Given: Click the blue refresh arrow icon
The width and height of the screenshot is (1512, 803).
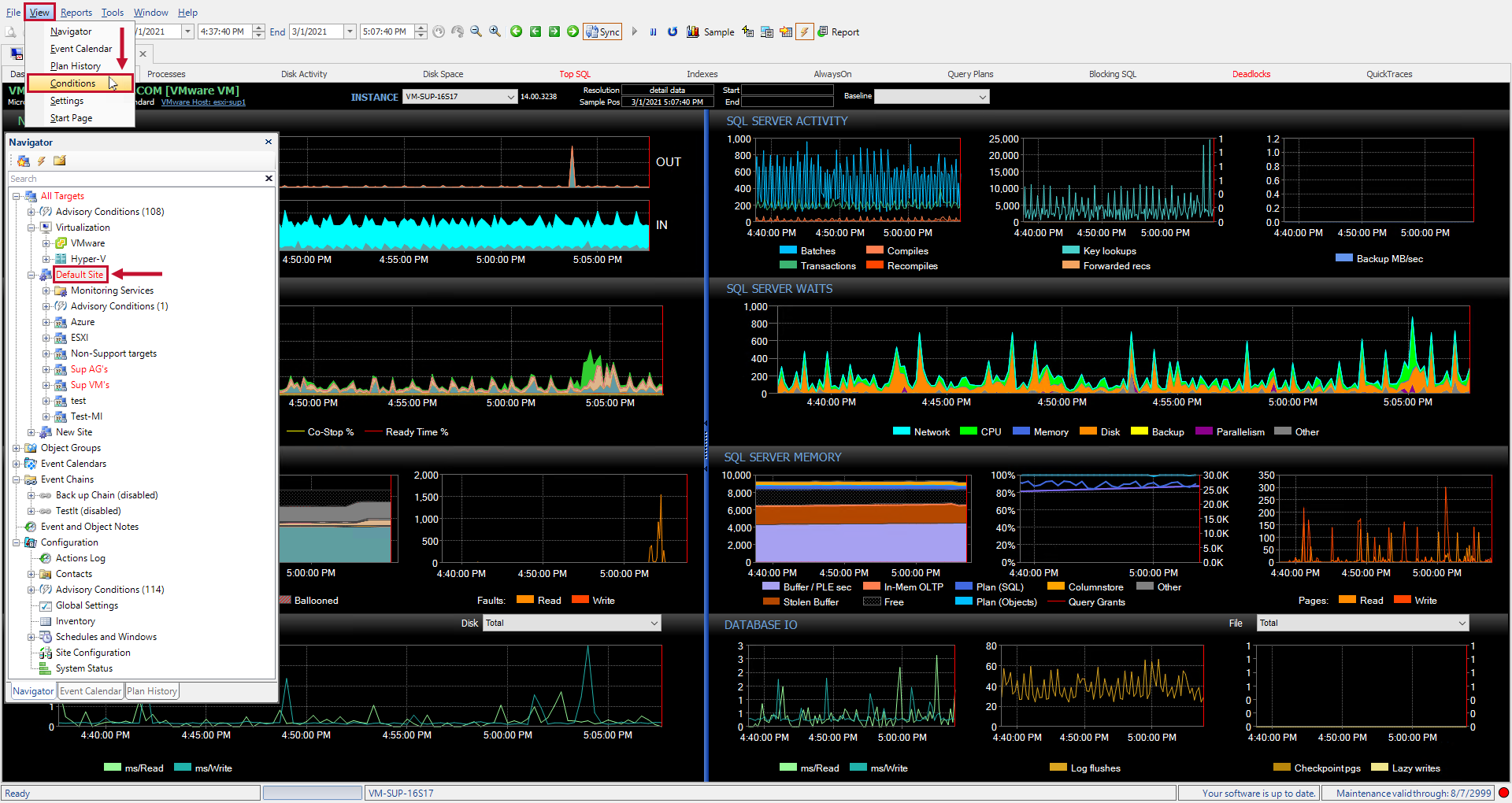Looking at the screenshot, I should click(x=673, y=32).
